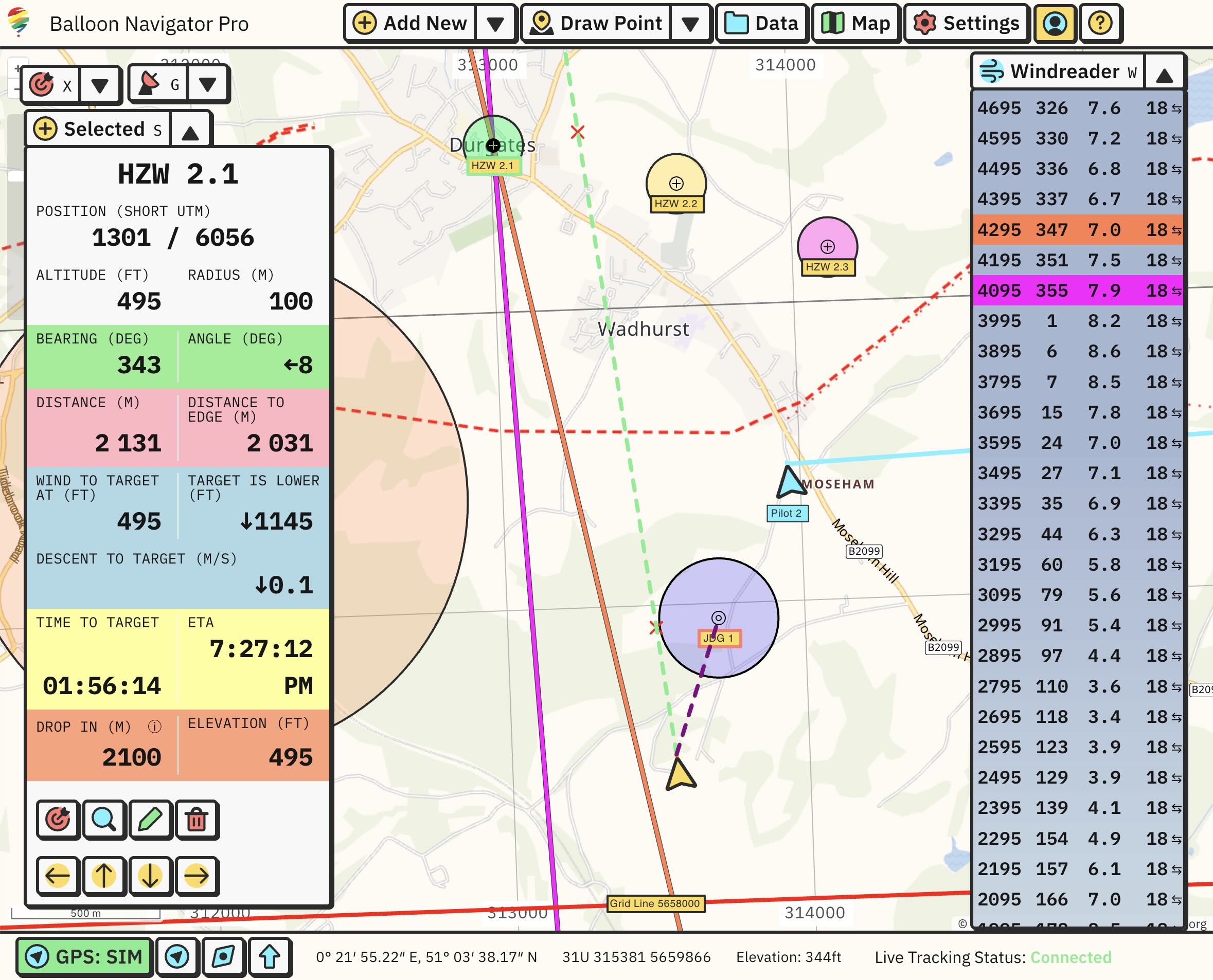The image size is (1213, 980).
Task: Zoom to the selected point with magnifier
Action: (x=104, y=819)
